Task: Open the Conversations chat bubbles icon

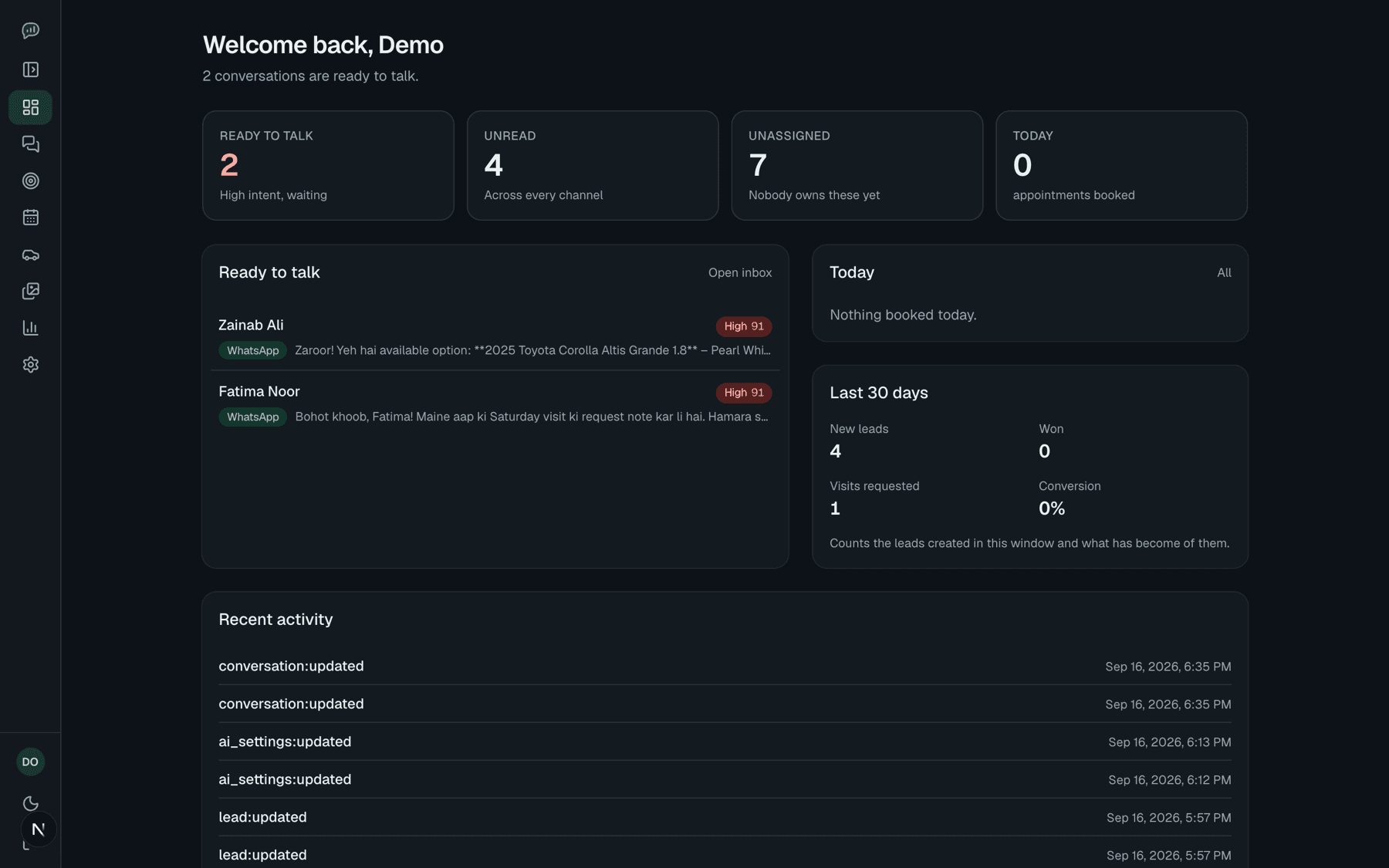Action: pos(30,144)
